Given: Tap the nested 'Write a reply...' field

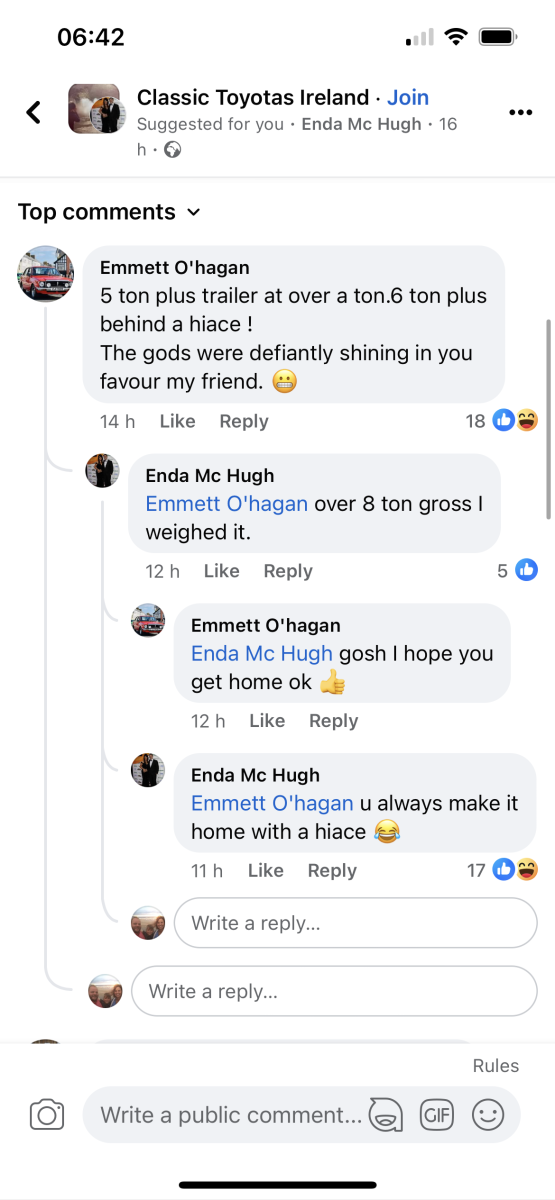Looking at the screenshot, I should [x=355, y=923].
